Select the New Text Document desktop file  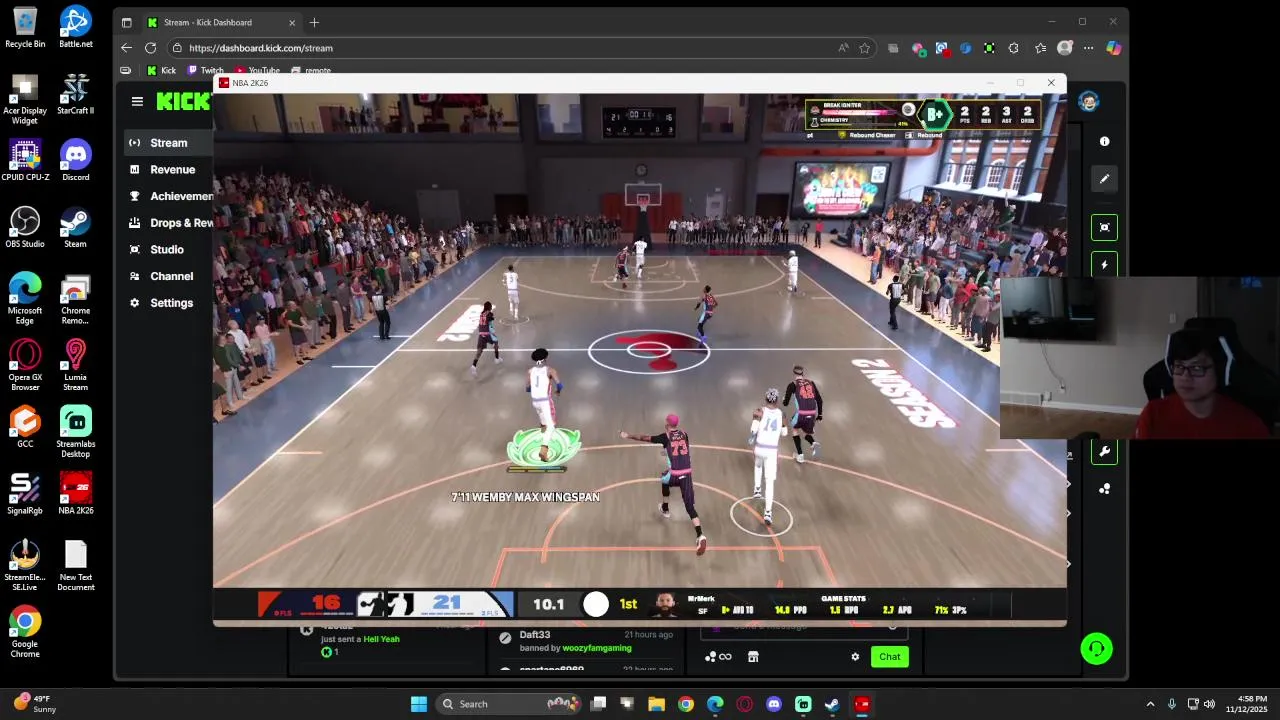tap(75, 566)
